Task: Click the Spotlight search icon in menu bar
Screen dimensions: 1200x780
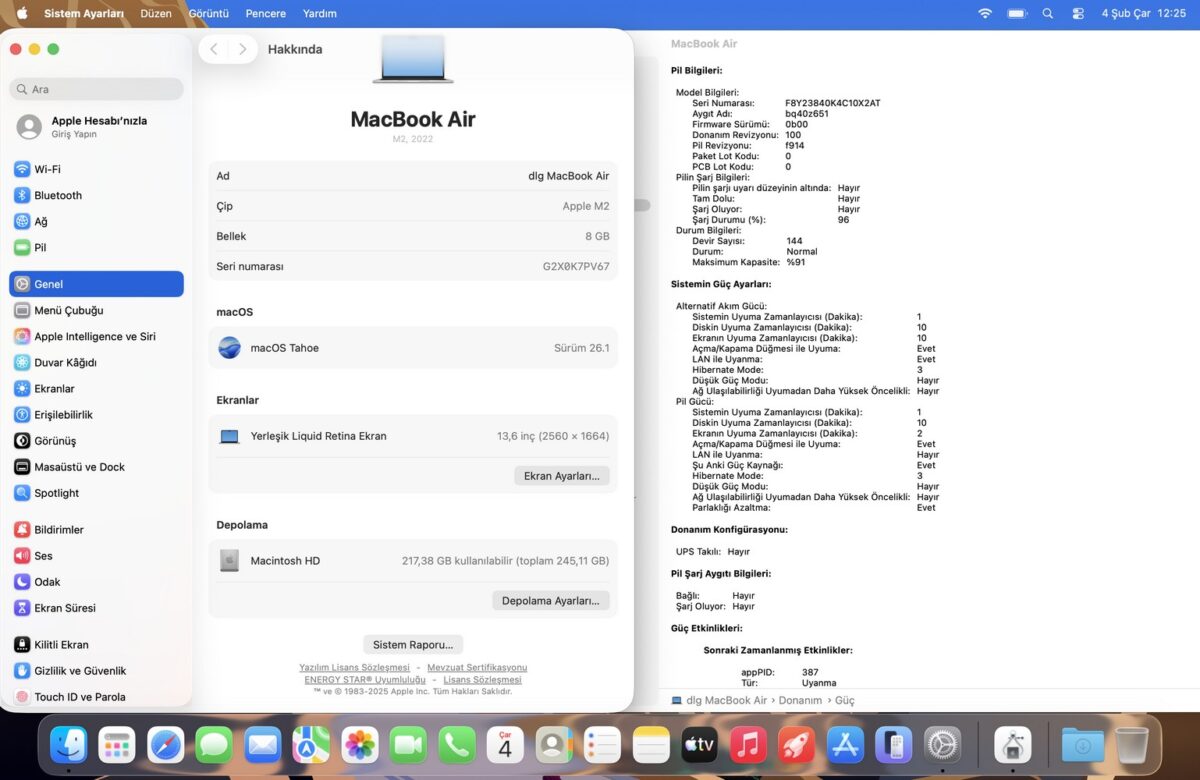Action: 1047,14
